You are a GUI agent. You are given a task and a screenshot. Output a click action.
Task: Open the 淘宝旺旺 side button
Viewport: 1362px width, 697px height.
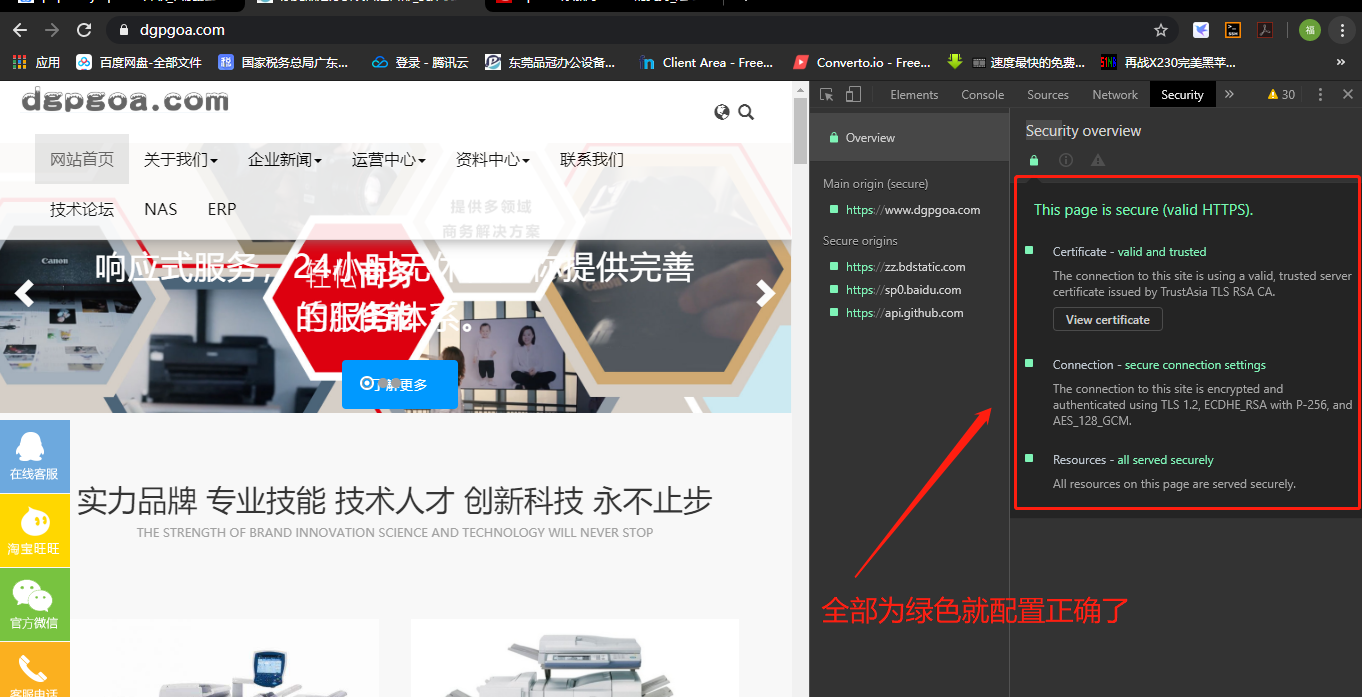(35, 531)
